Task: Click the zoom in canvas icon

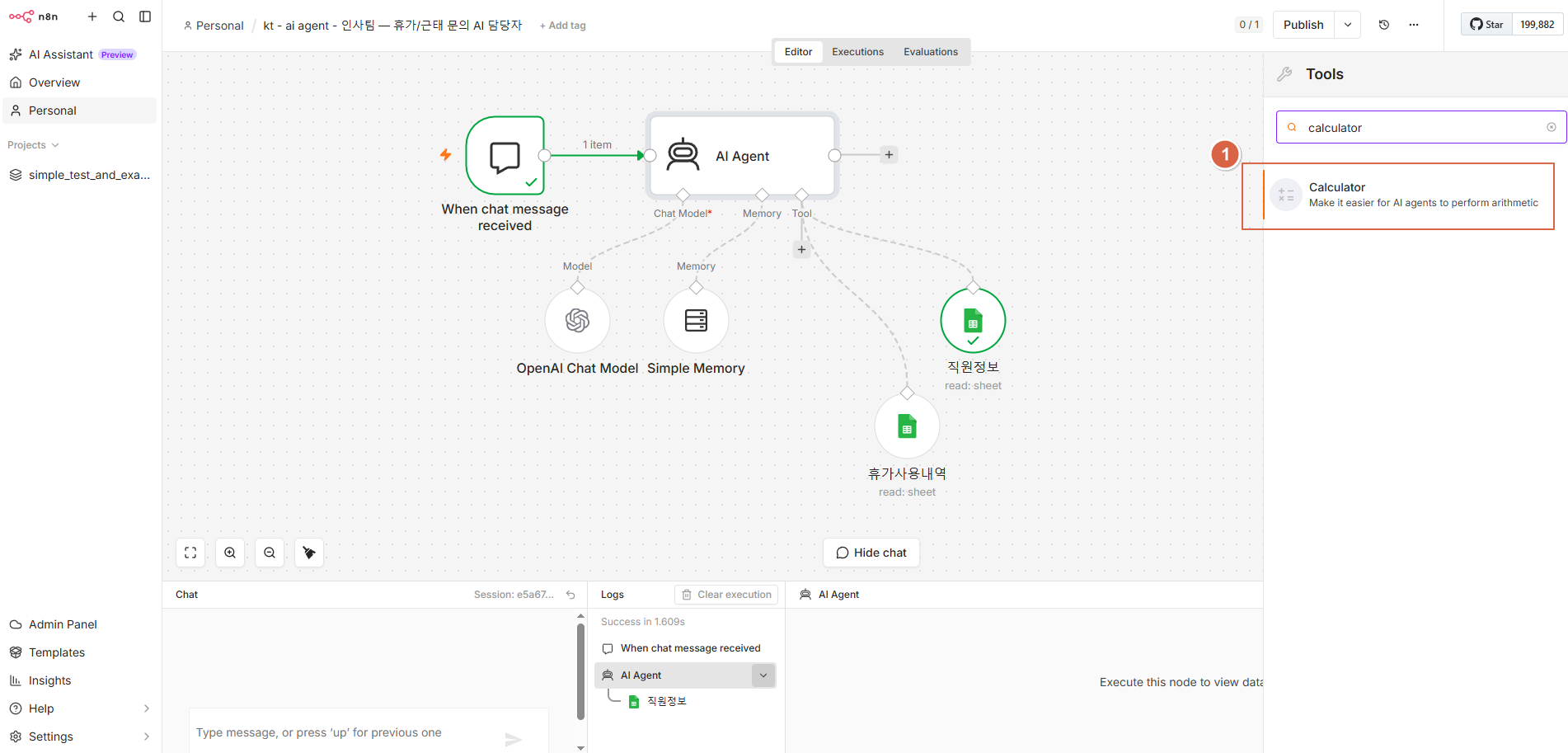Action: pos(230,553)
